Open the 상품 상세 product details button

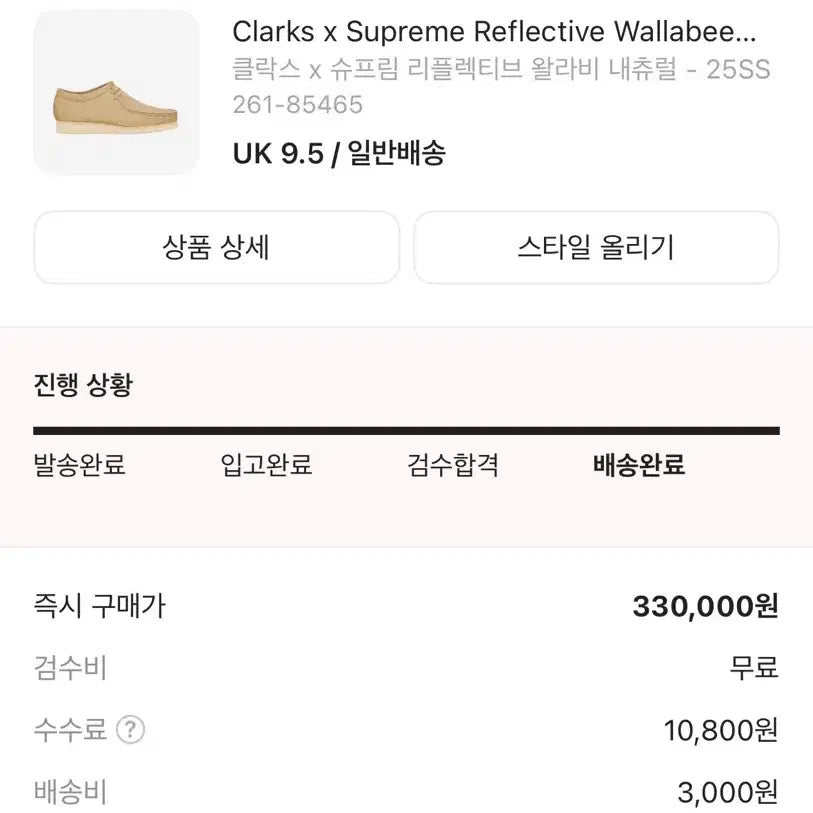coord(216,247)
